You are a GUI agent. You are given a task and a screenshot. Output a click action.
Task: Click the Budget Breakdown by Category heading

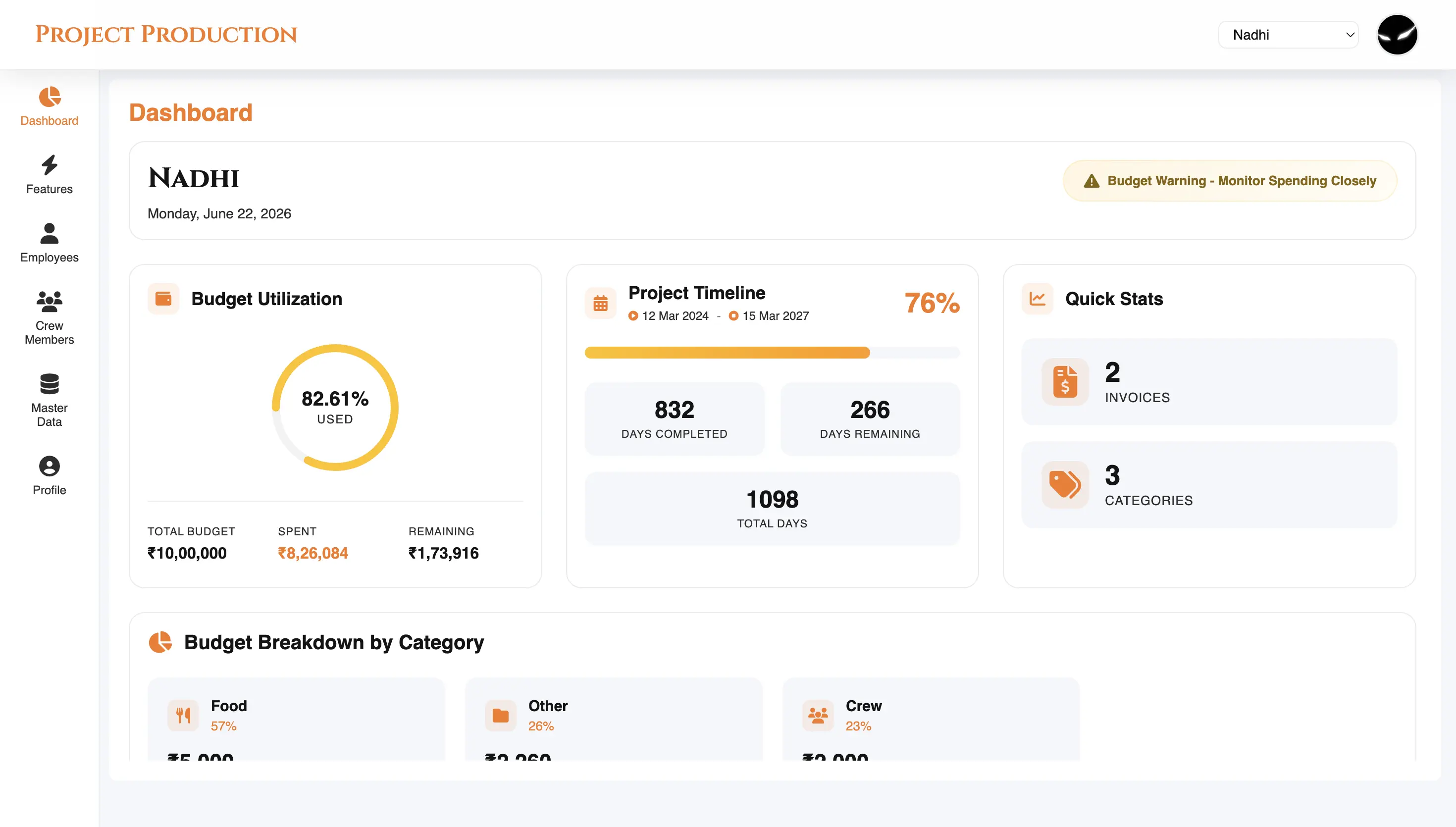pos(334,642)
